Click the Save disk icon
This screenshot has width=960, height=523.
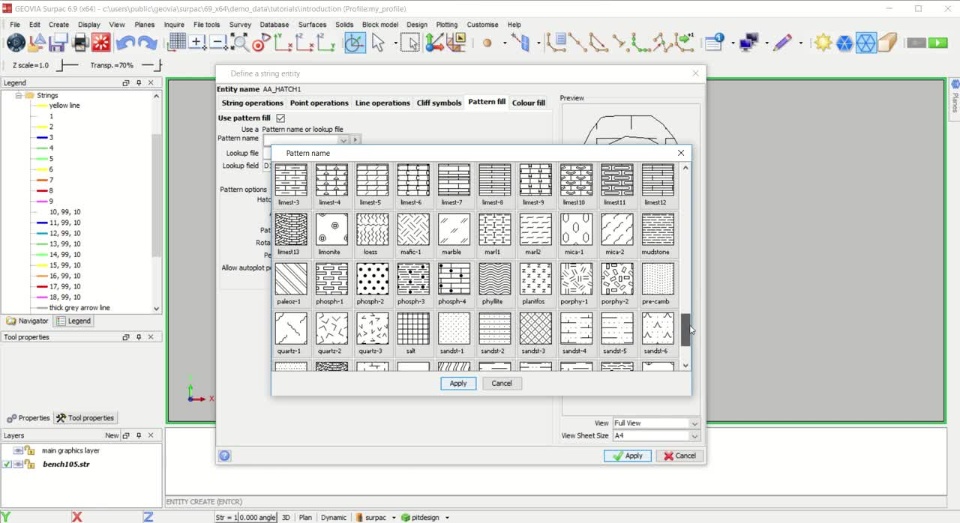[59, 43]
